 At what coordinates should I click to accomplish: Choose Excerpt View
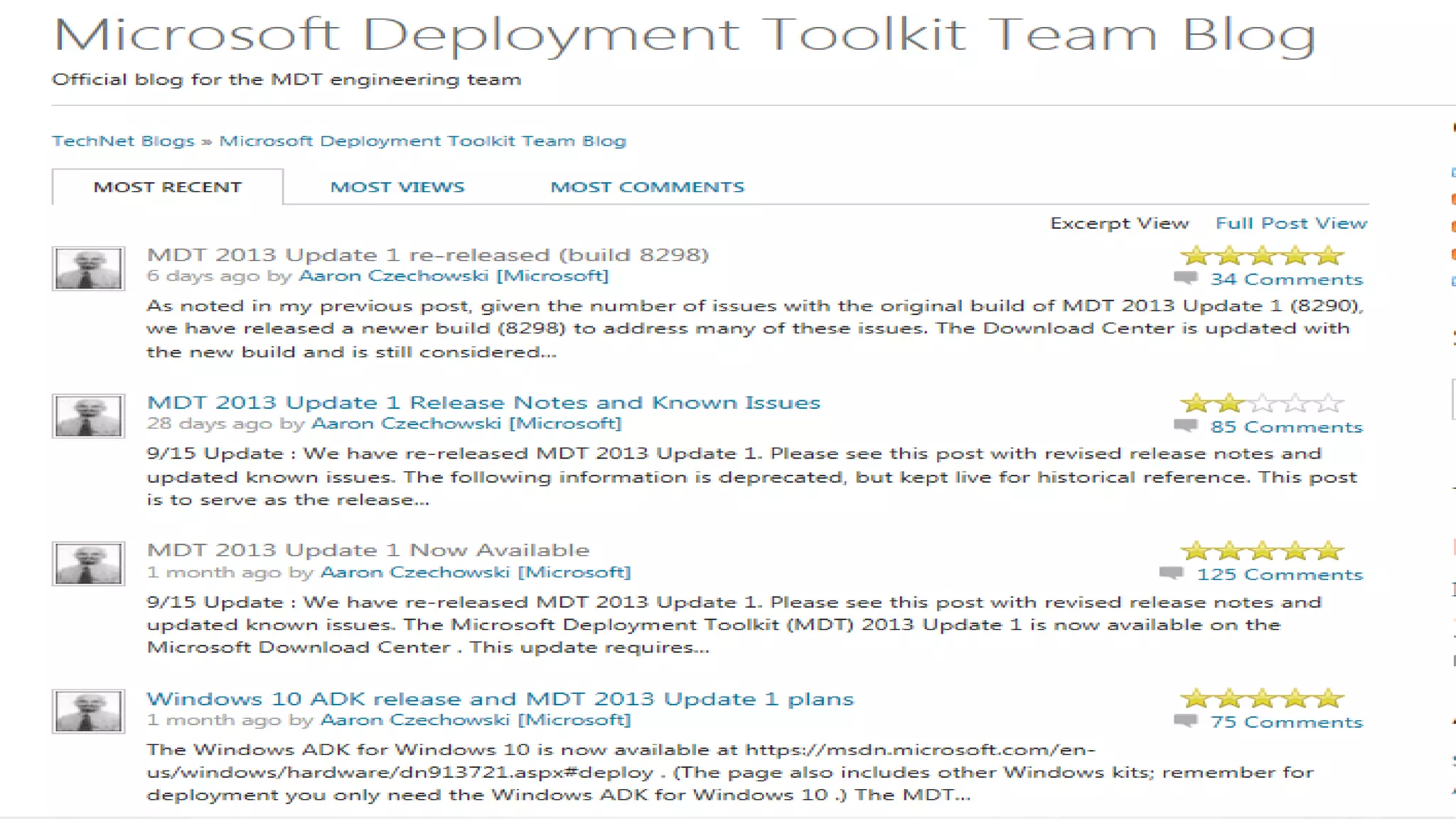(1120, 223)
